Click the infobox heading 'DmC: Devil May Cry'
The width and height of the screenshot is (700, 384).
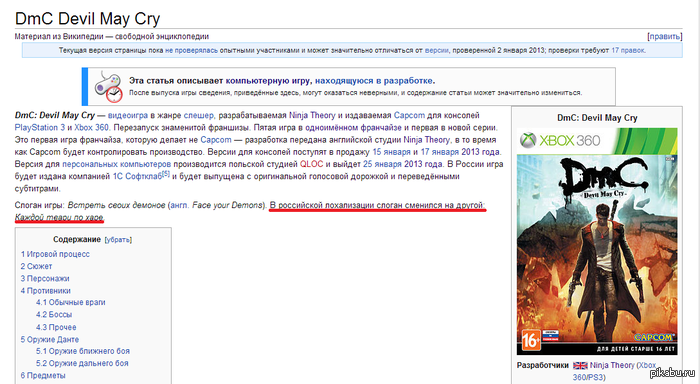(x=597, y=118)
